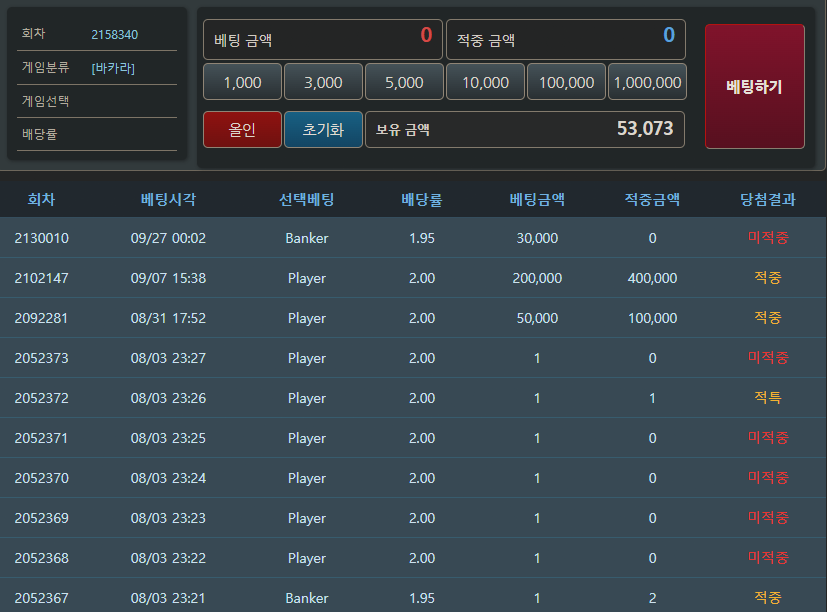The image size is (827, 612).
Task: Click the red 올인 all-in button
Action: [x=242, y=129]
